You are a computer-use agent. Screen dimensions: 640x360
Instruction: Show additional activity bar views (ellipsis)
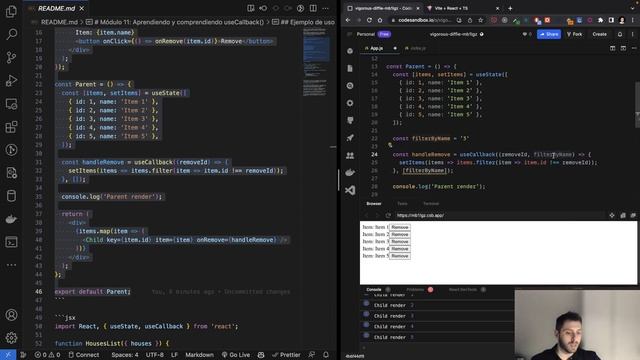[11, 265]
